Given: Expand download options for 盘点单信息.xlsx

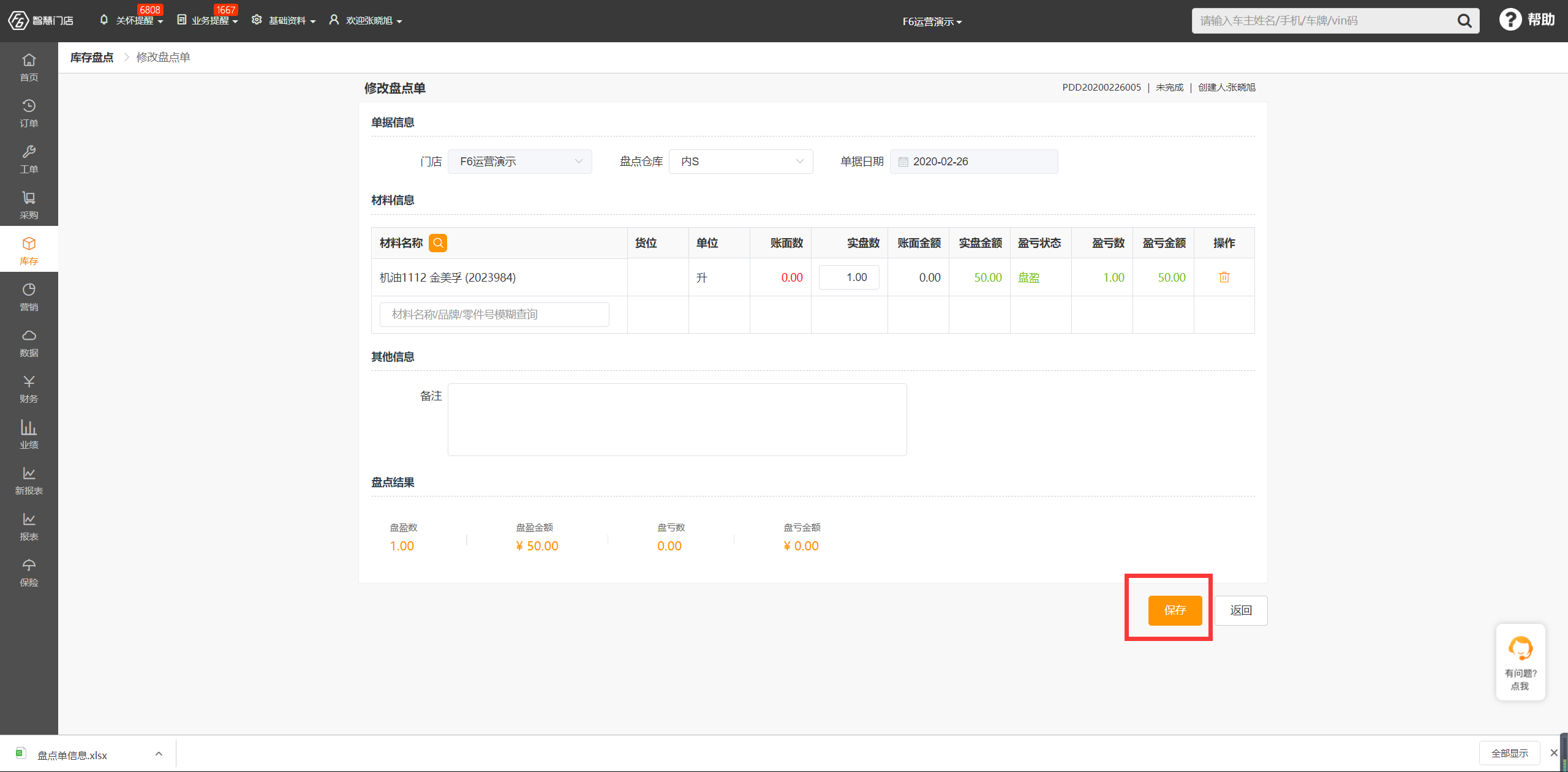Looking at the screenshot, I should tap(159, 754).
